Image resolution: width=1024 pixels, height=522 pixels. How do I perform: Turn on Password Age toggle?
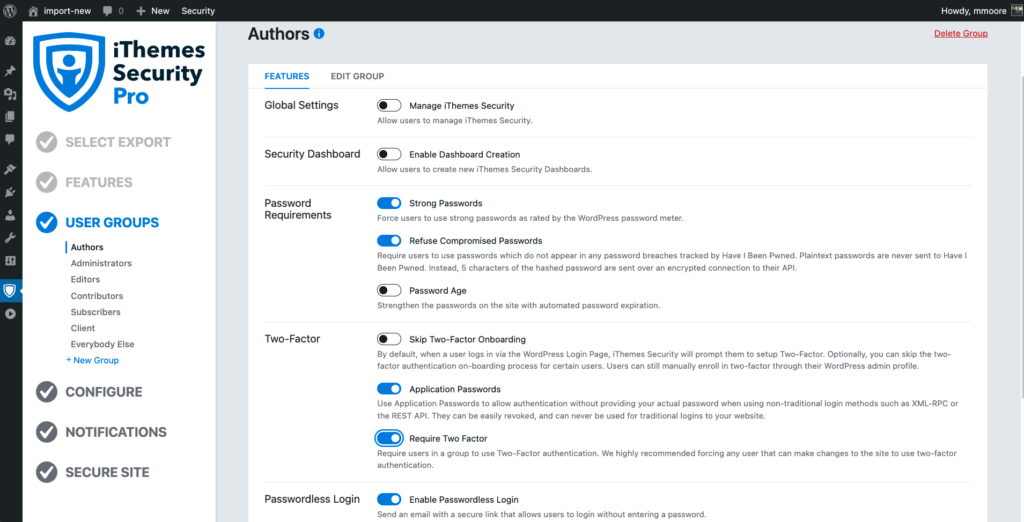pyautogui.click(x=389, y=290)
